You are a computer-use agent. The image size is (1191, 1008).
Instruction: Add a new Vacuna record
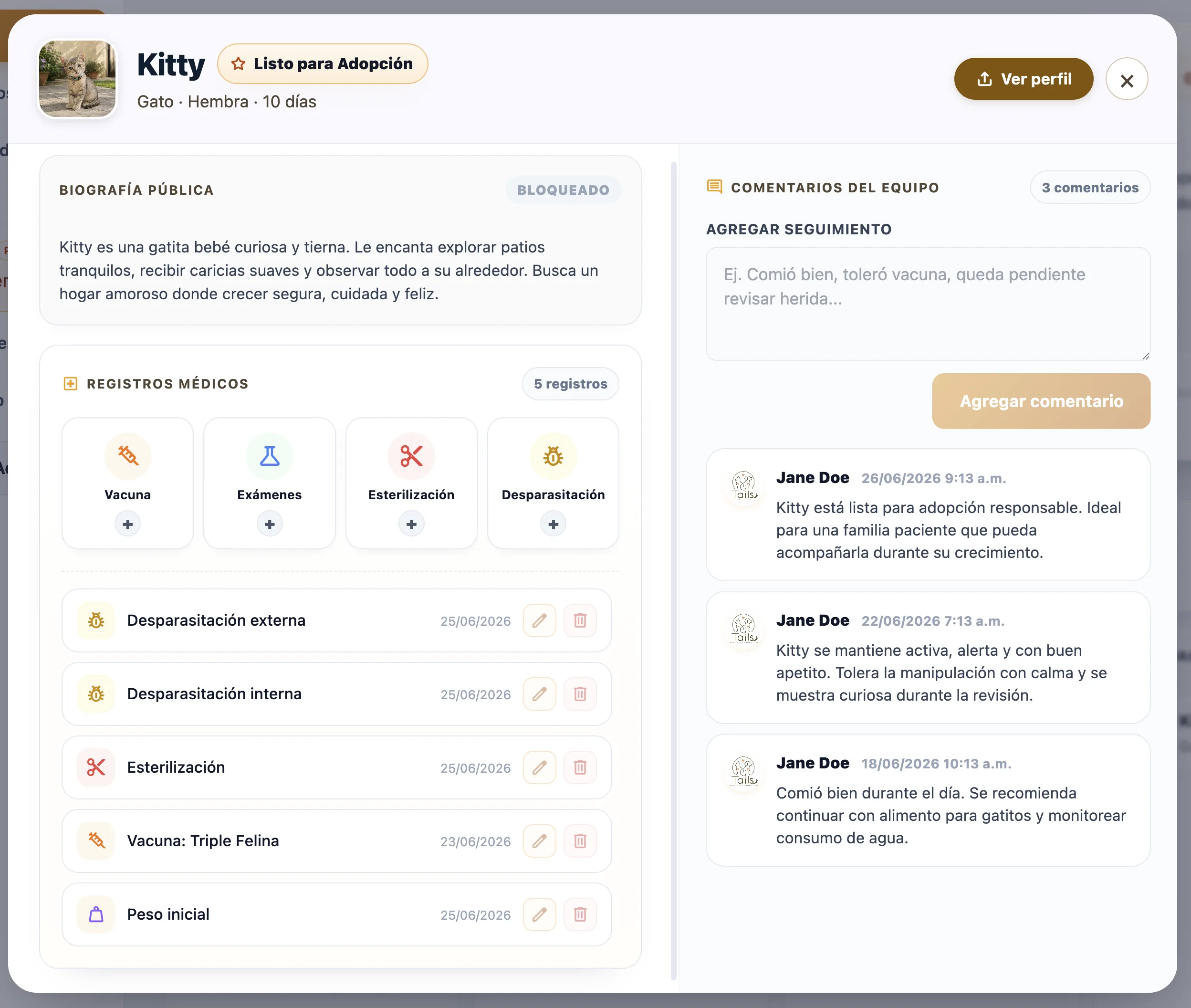click(x=127, y=524)
